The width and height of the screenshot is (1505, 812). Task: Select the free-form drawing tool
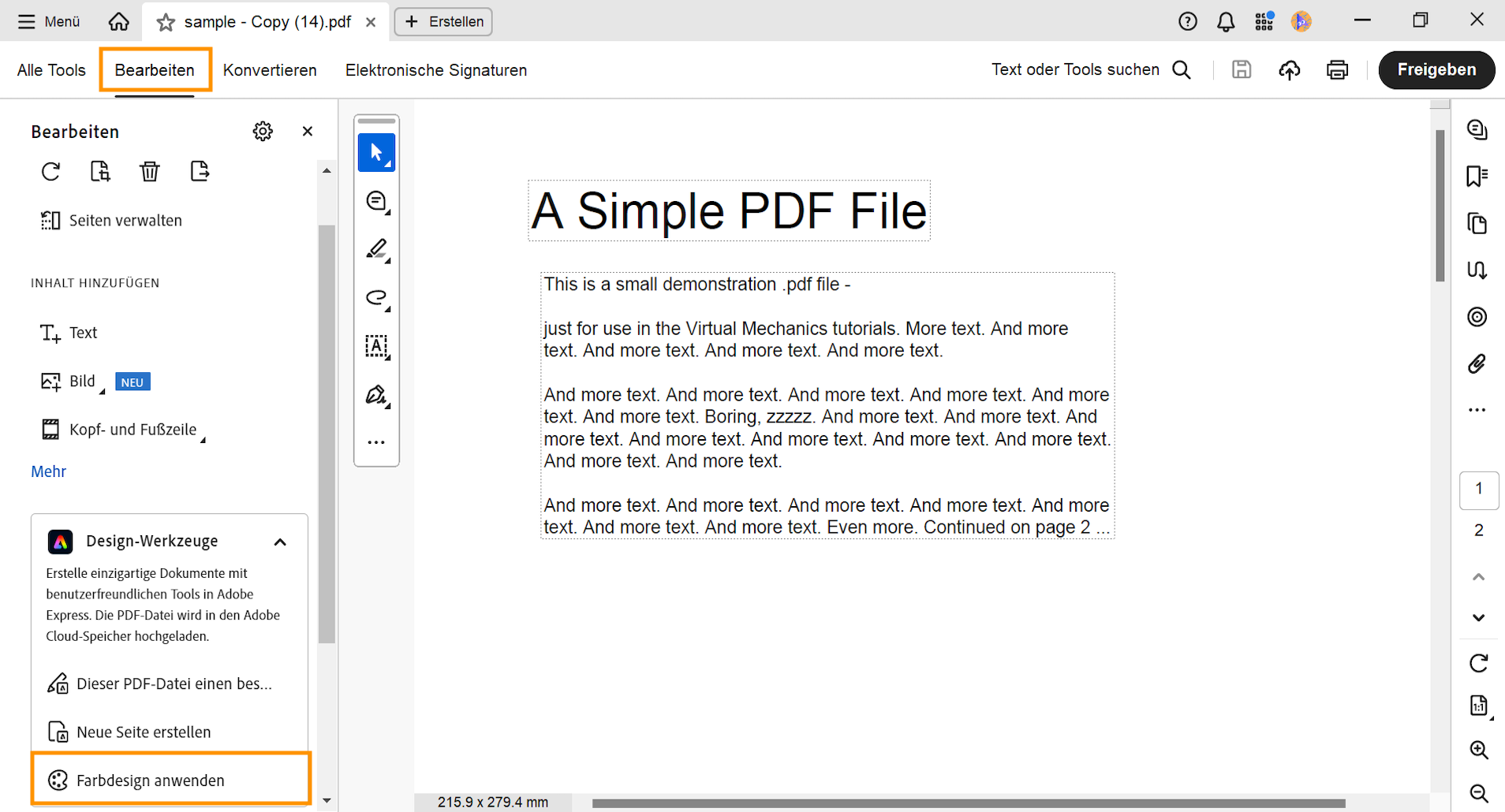click(376, 299)
